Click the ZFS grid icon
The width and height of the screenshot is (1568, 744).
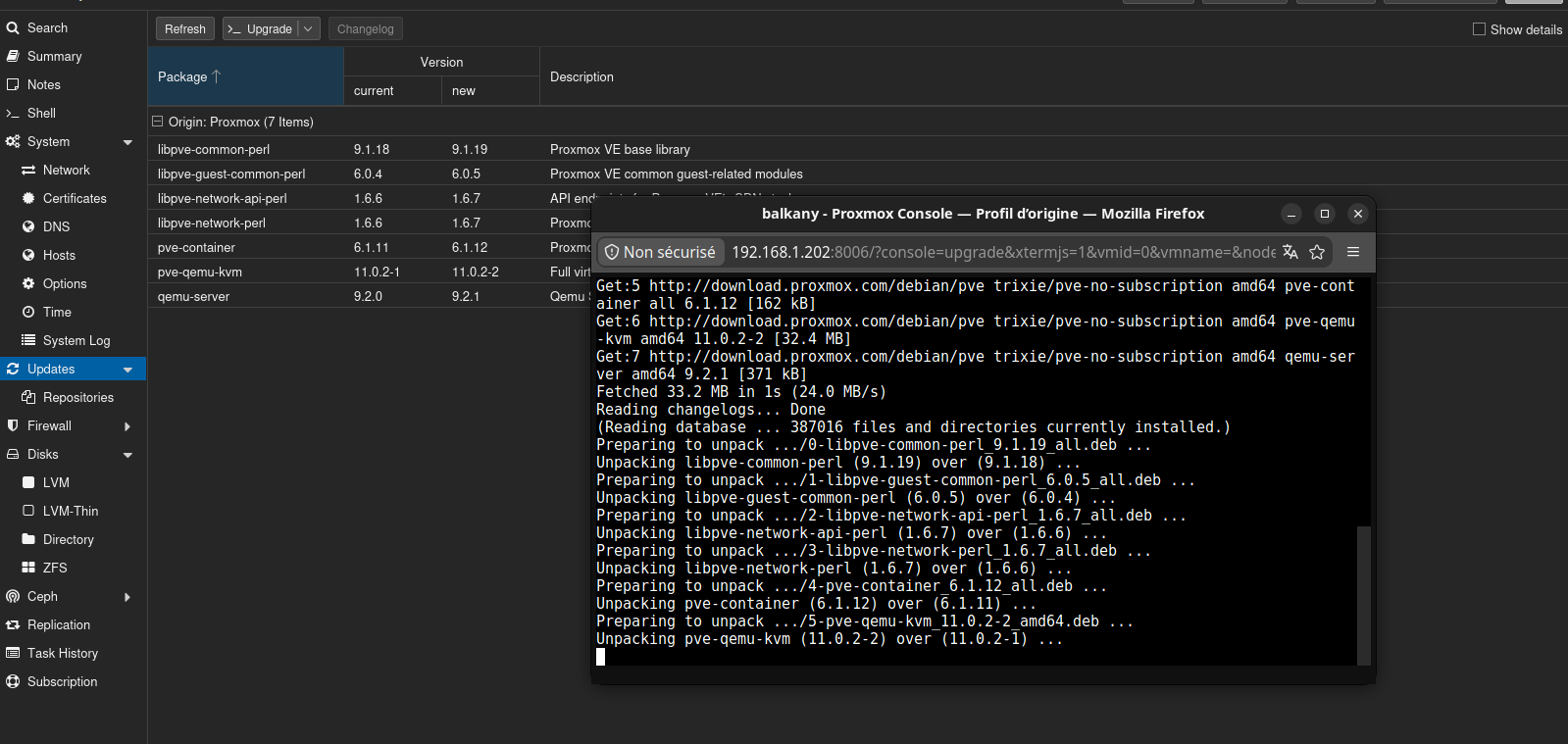pyautogui.click(x=28, y=569)
